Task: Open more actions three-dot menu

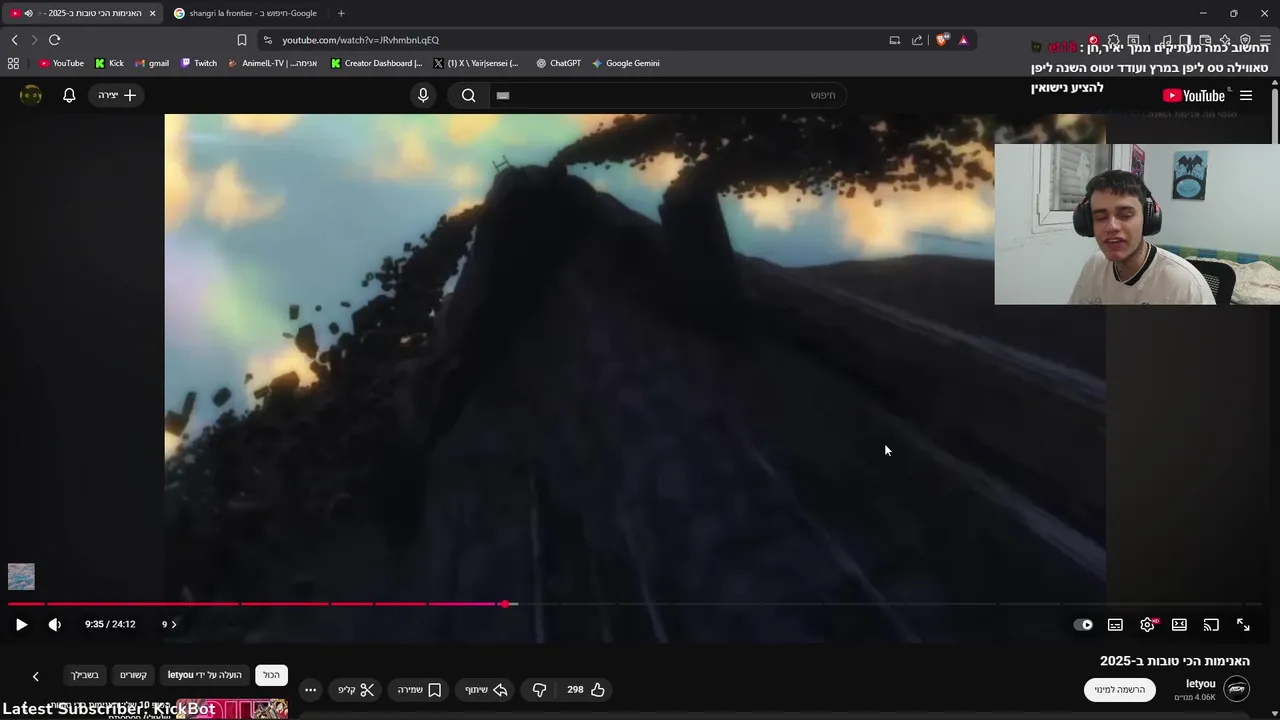Action: tap(310, 689)
